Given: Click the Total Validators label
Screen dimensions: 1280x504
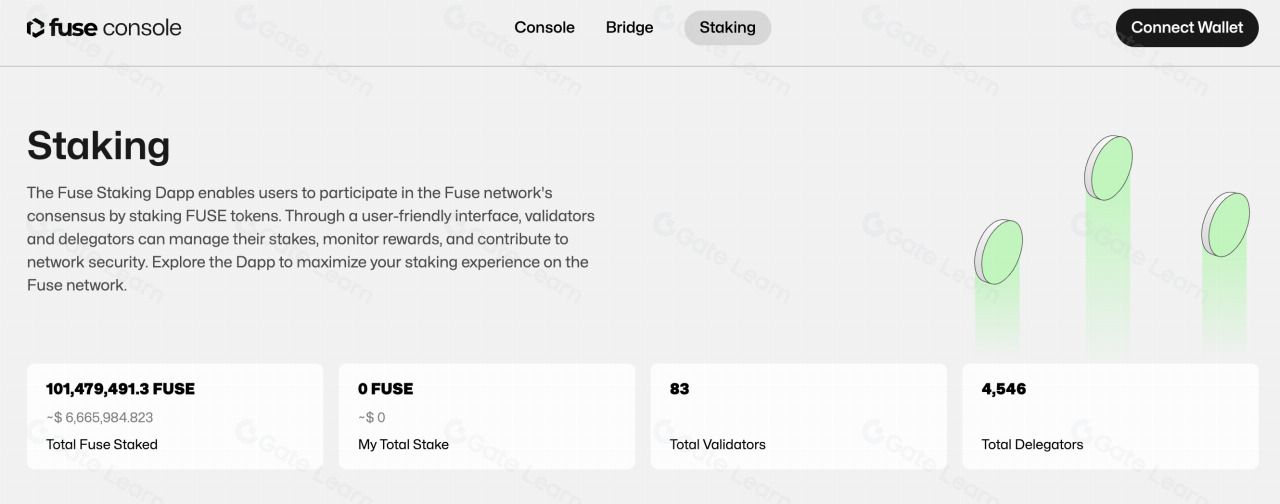Looking at the screenshot, I should [717, 444].
